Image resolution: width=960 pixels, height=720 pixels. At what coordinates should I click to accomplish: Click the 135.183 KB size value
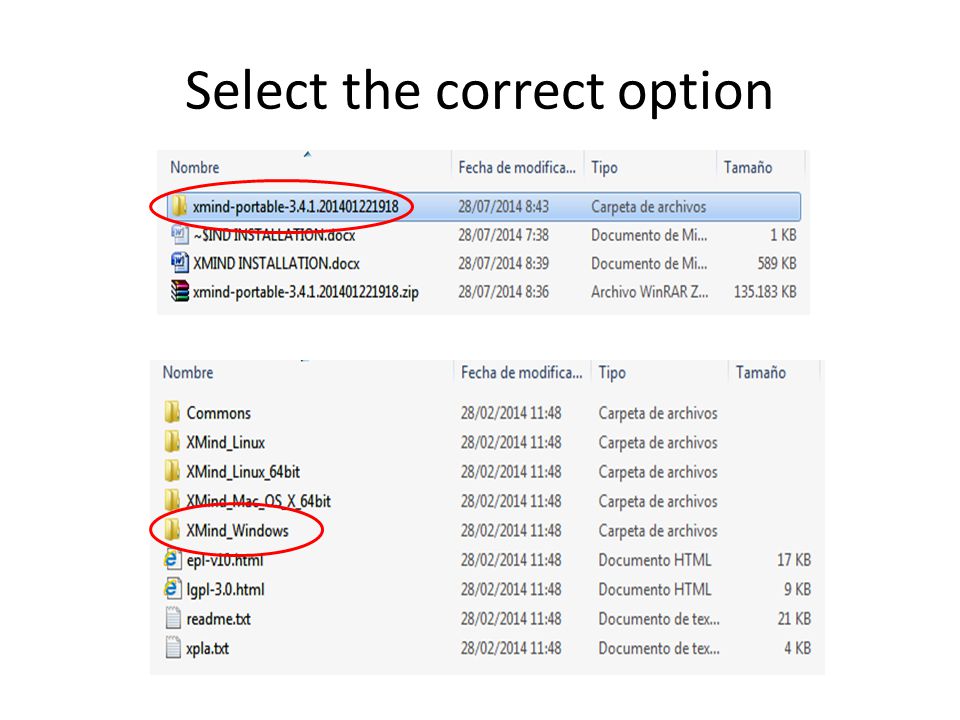click(765, 291)
